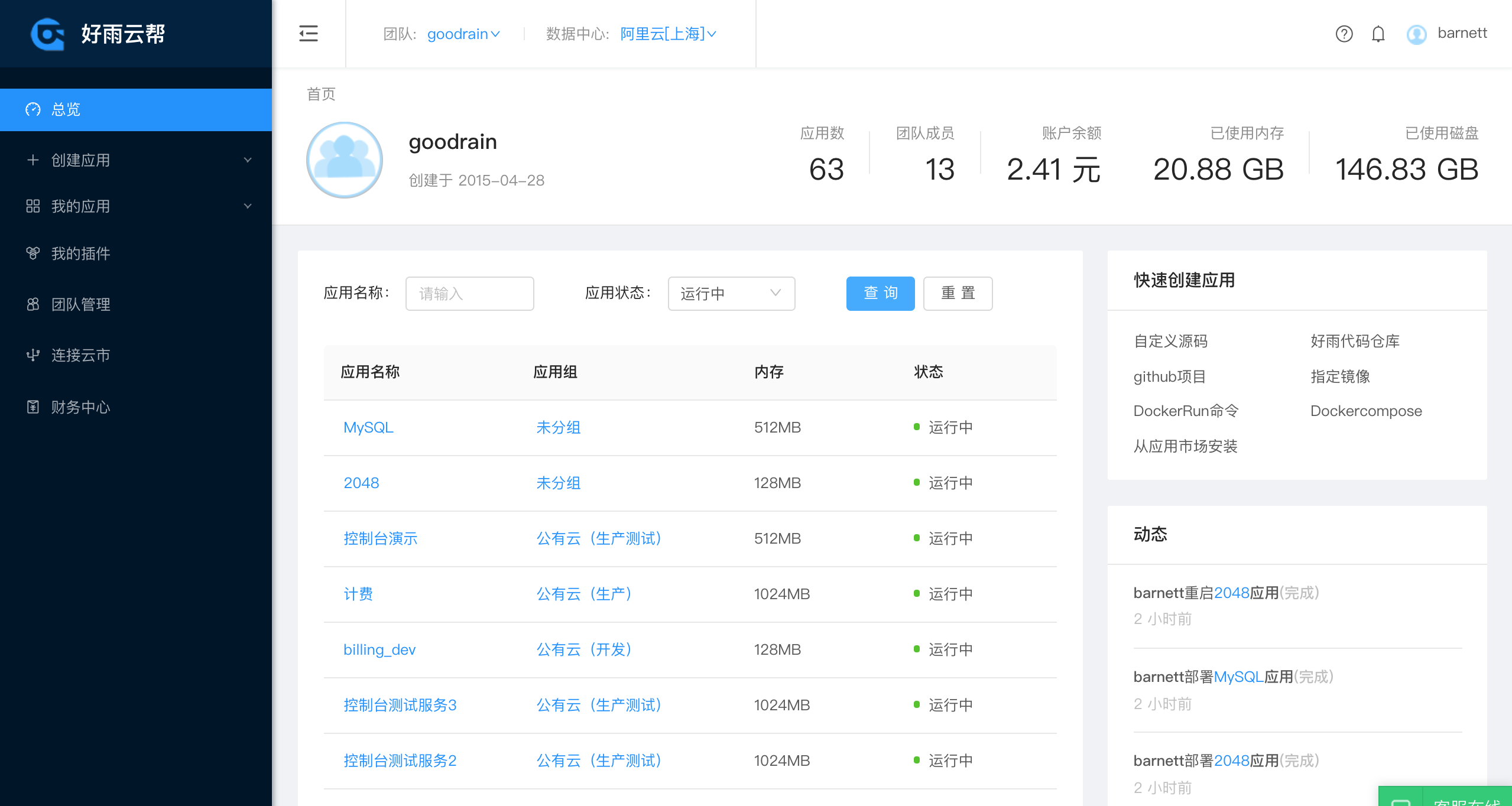The width and height of the screenshot is (1512, 806).
Task: Open the 应用状态 运行中 status dropdown
Action: (x=731, y=294)
